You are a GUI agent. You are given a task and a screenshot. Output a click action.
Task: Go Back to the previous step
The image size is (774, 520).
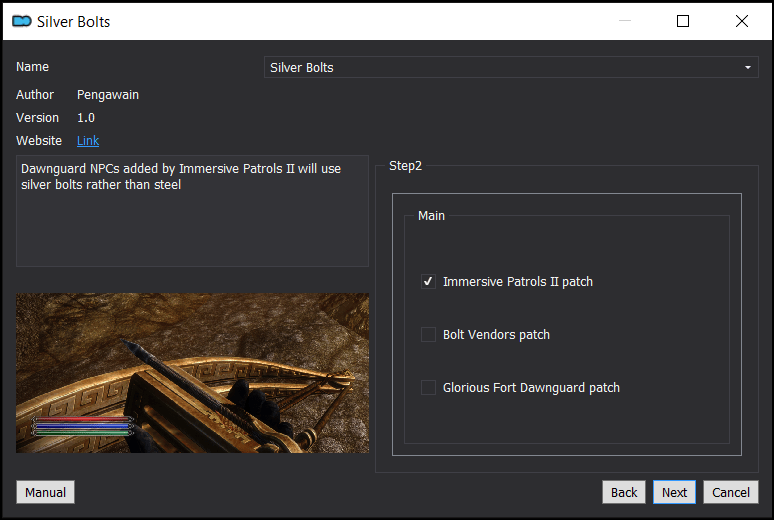[x=623, y=492]
